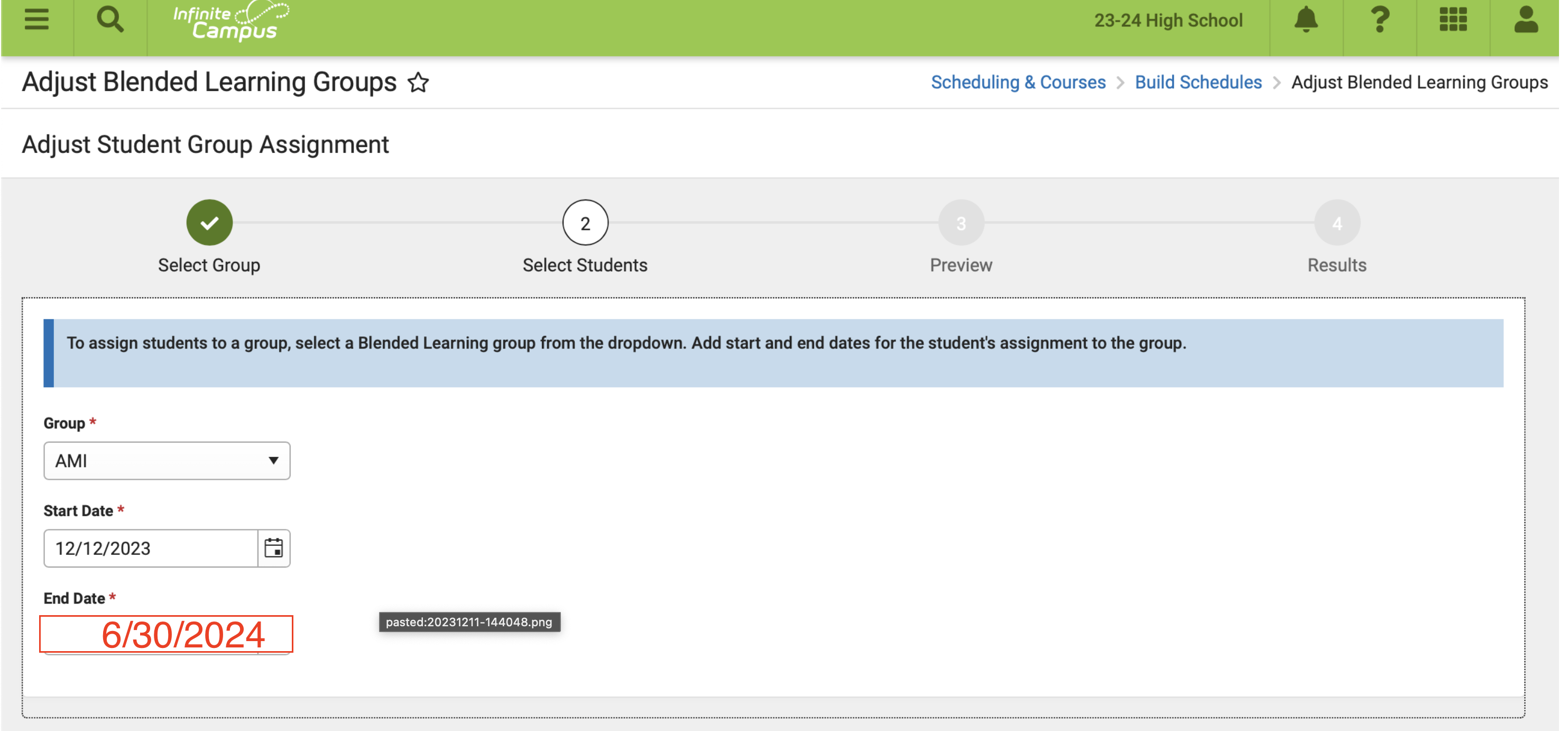Open the Start Date calendar picker
Screen dimensions: 1568x731
coord(274,548)
